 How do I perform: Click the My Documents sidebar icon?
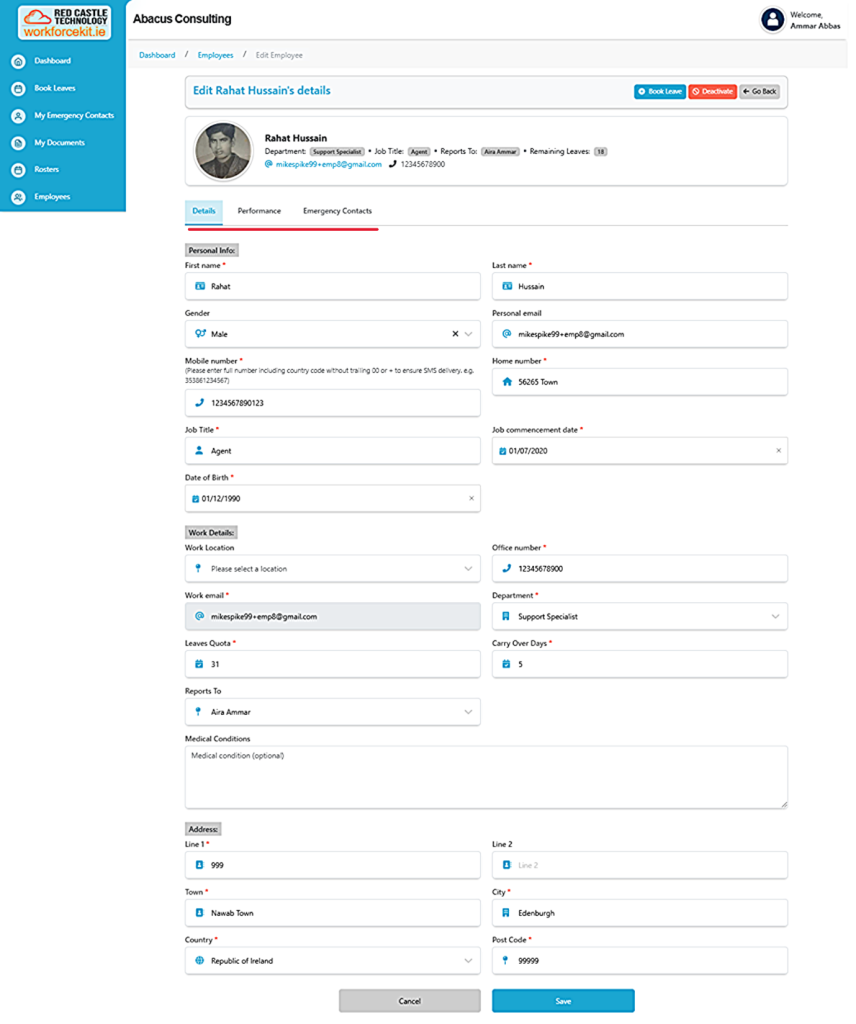[x=18, y=143]
